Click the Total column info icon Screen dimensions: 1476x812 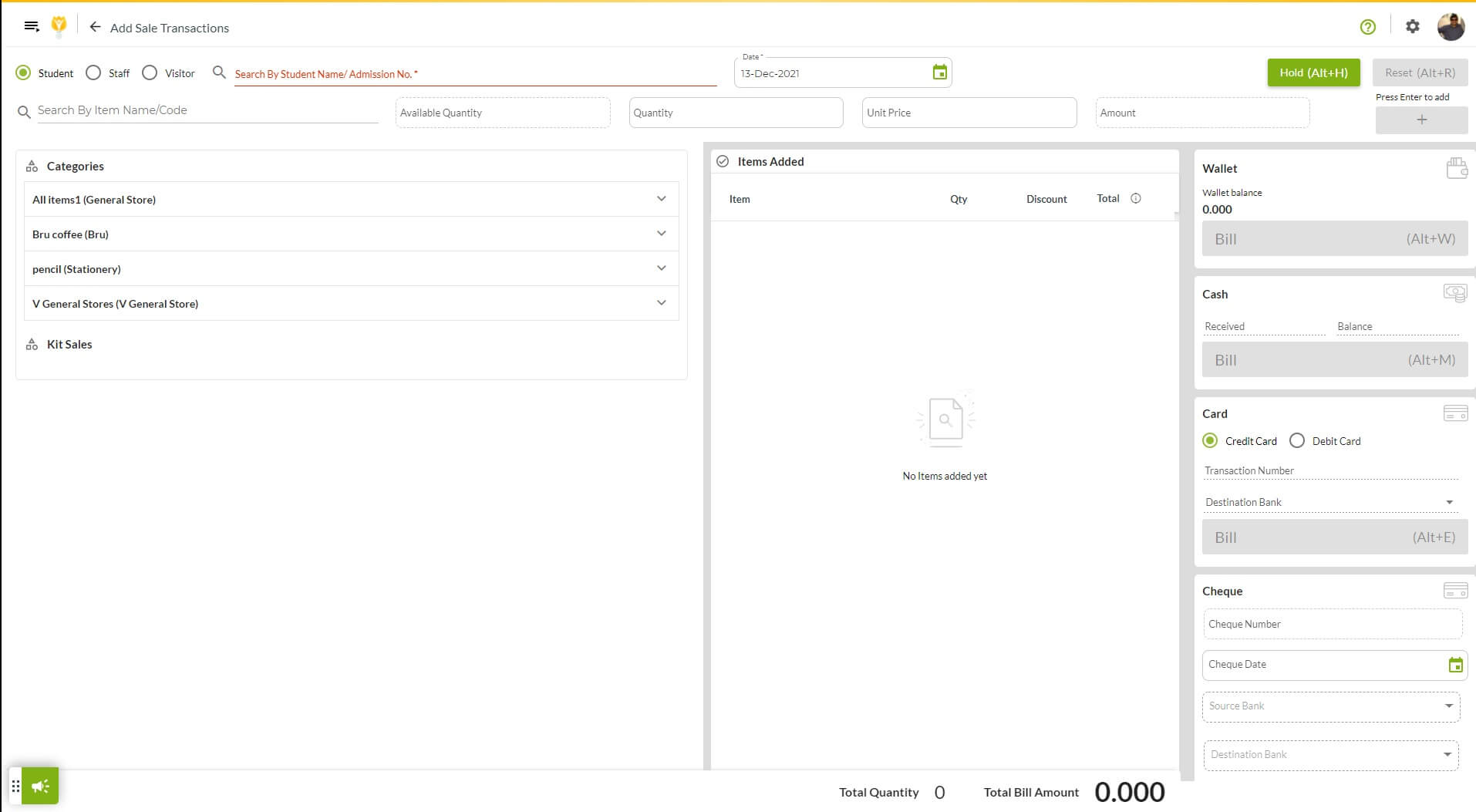pos(1135,198)
